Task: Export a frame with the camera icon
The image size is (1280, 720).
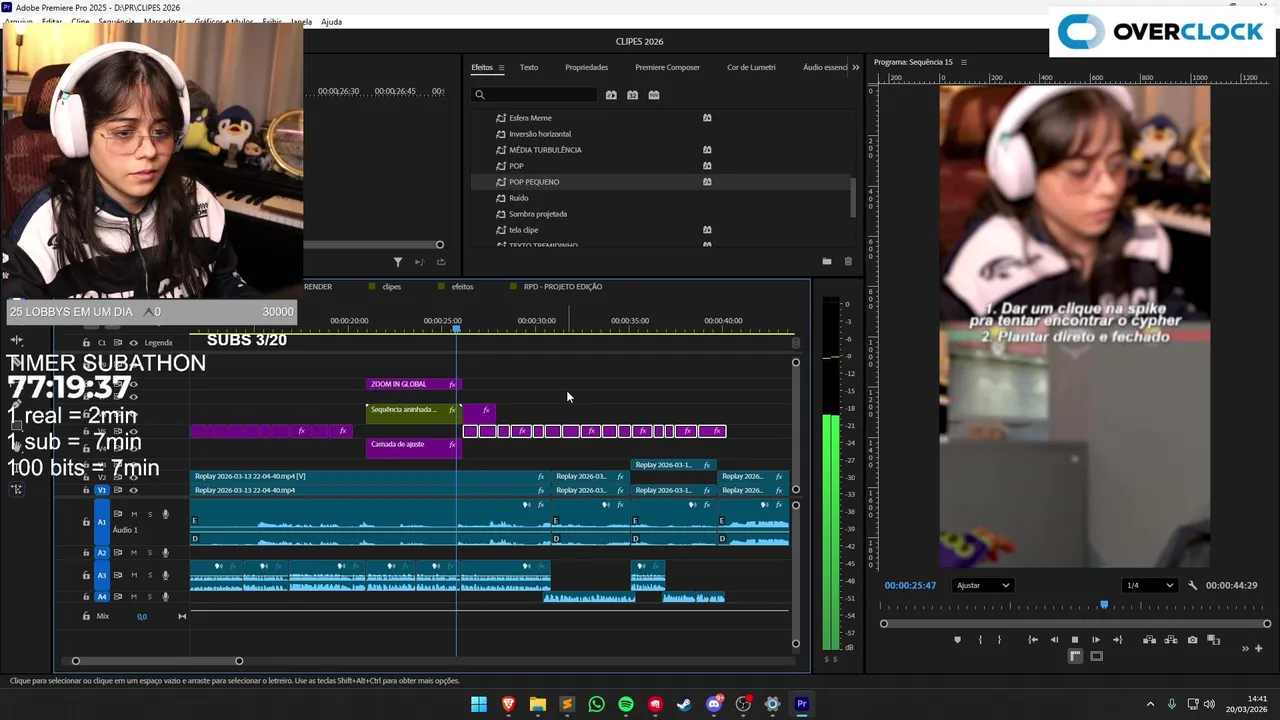Action: (1192, 640)
